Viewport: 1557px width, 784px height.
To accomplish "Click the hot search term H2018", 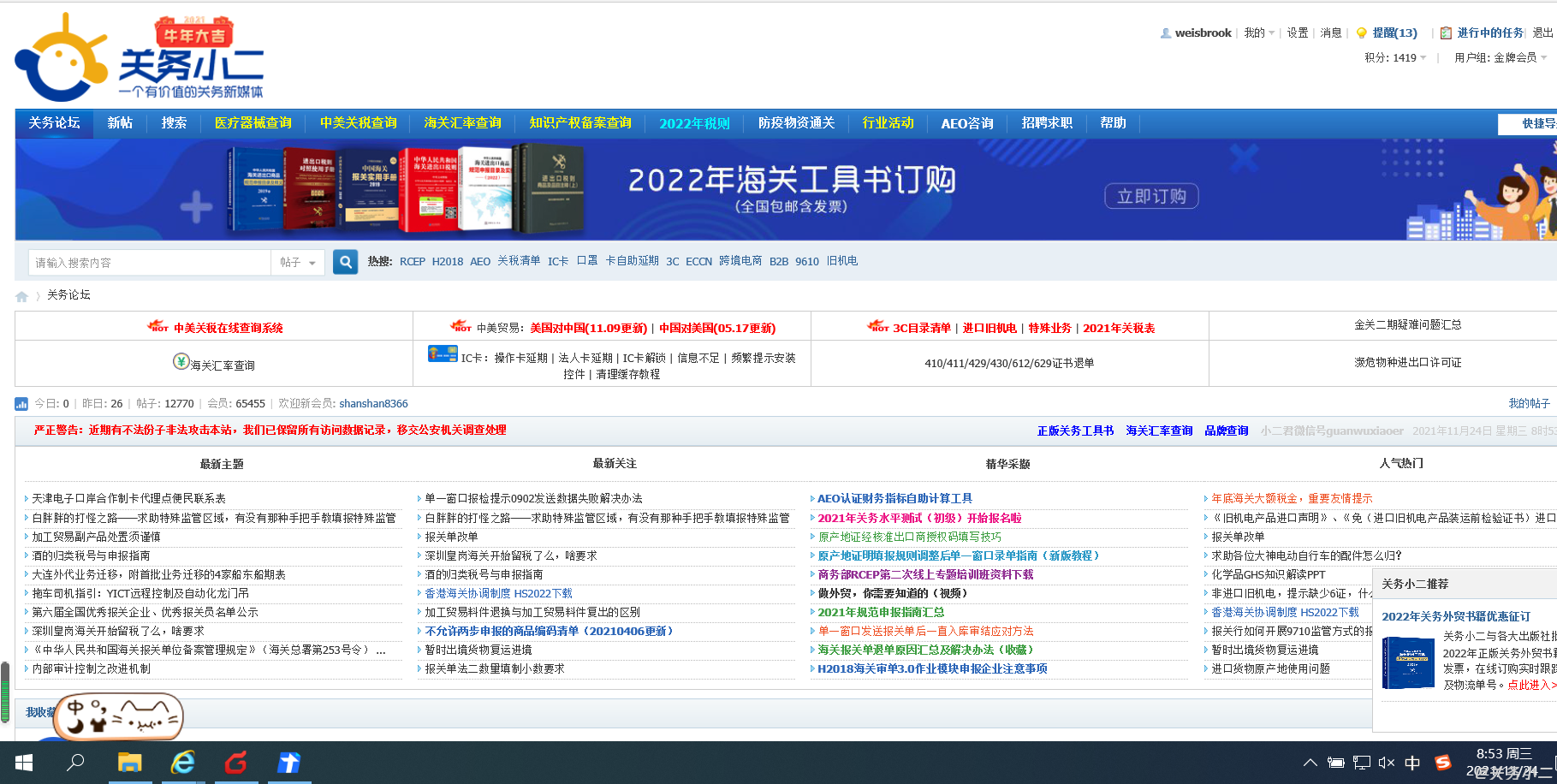I will point(448,262).
